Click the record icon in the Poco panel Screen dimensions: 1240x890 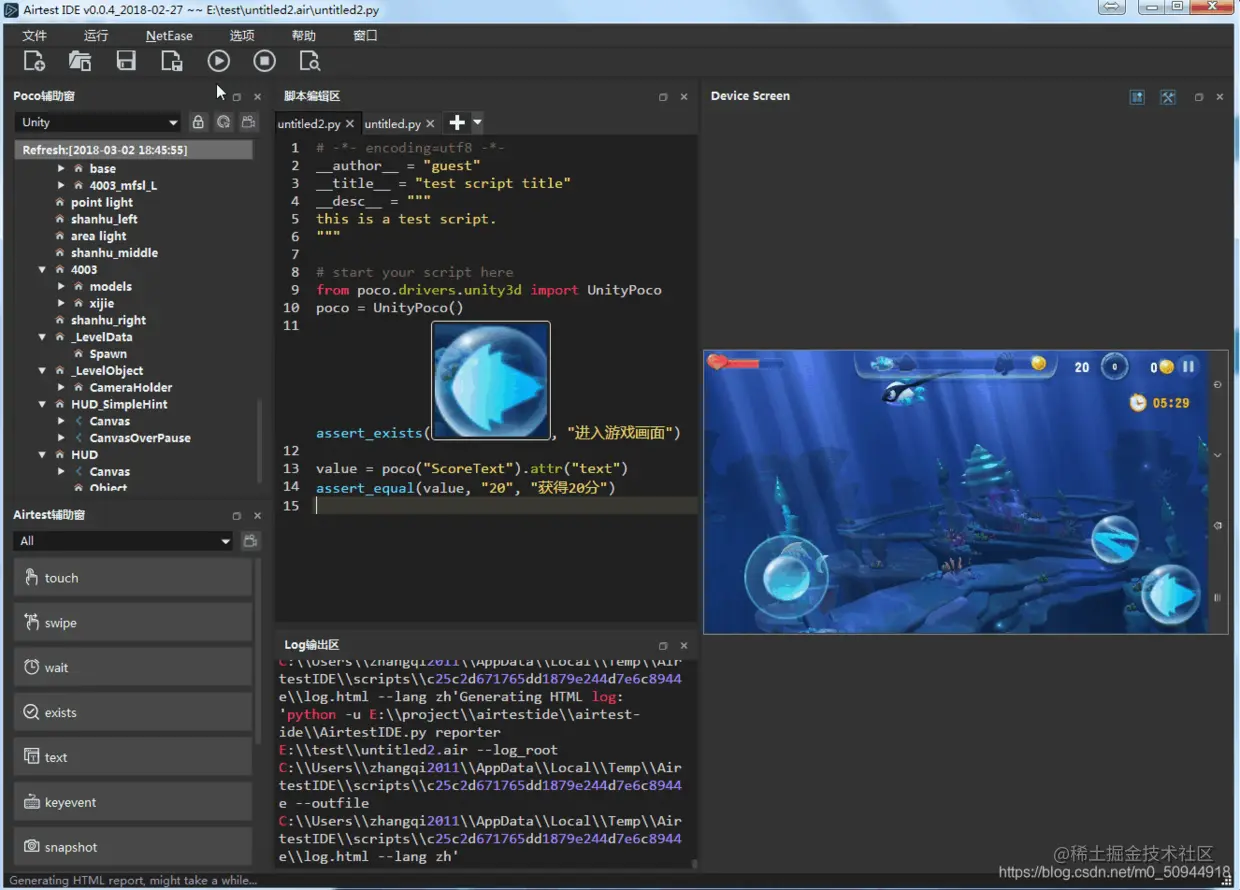point(248,122)
